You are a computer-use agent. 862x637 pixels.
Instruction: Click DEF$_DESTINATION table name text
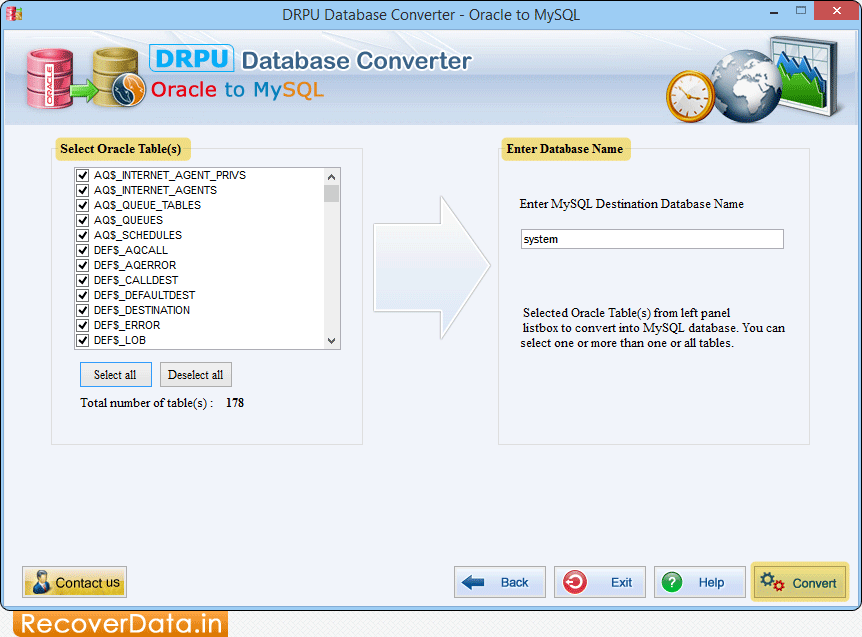pos(142,310)
